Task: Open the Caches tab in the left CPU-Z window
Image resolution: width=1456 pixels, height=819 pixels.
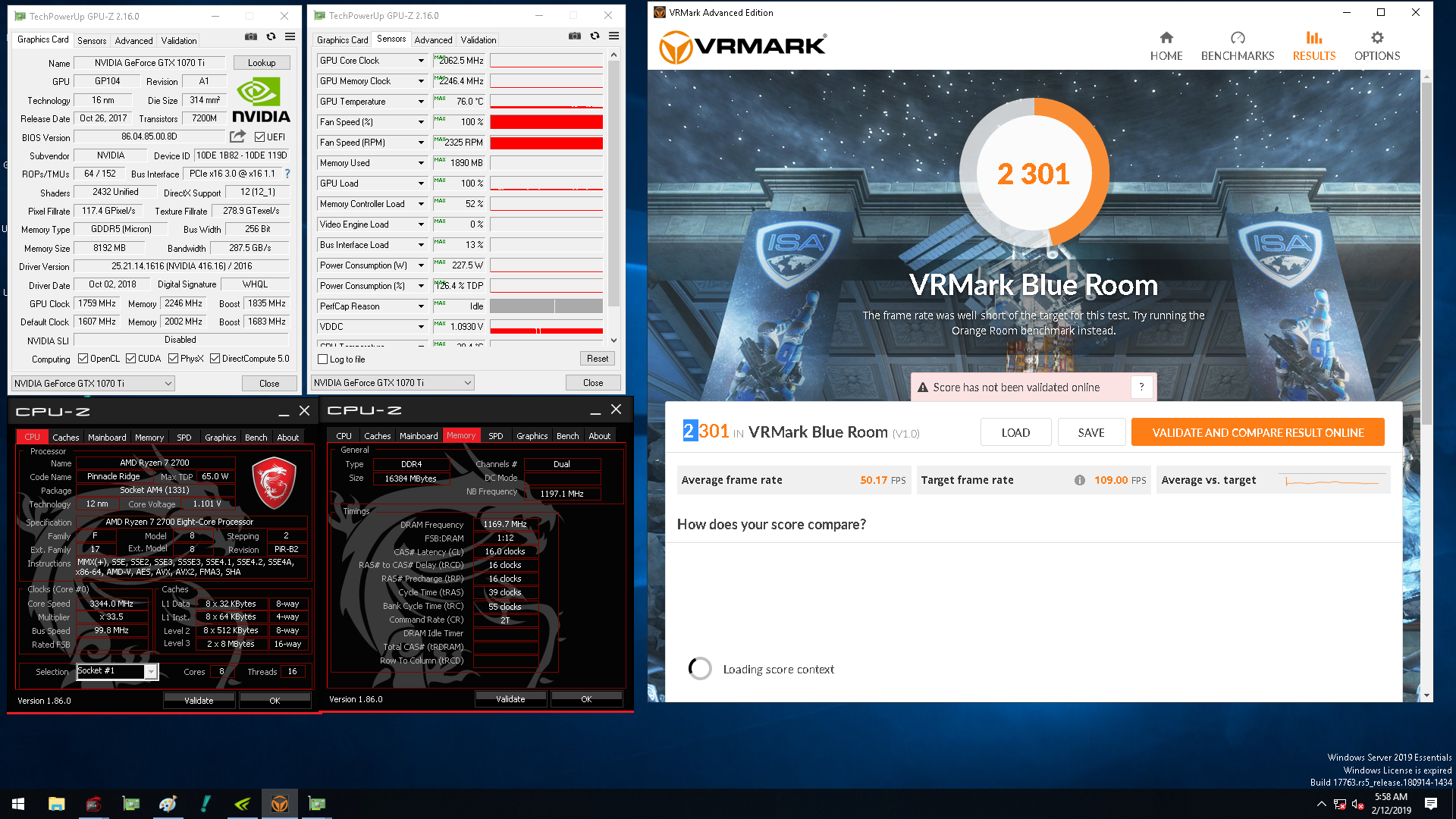Action: click(x=66, y=438)
